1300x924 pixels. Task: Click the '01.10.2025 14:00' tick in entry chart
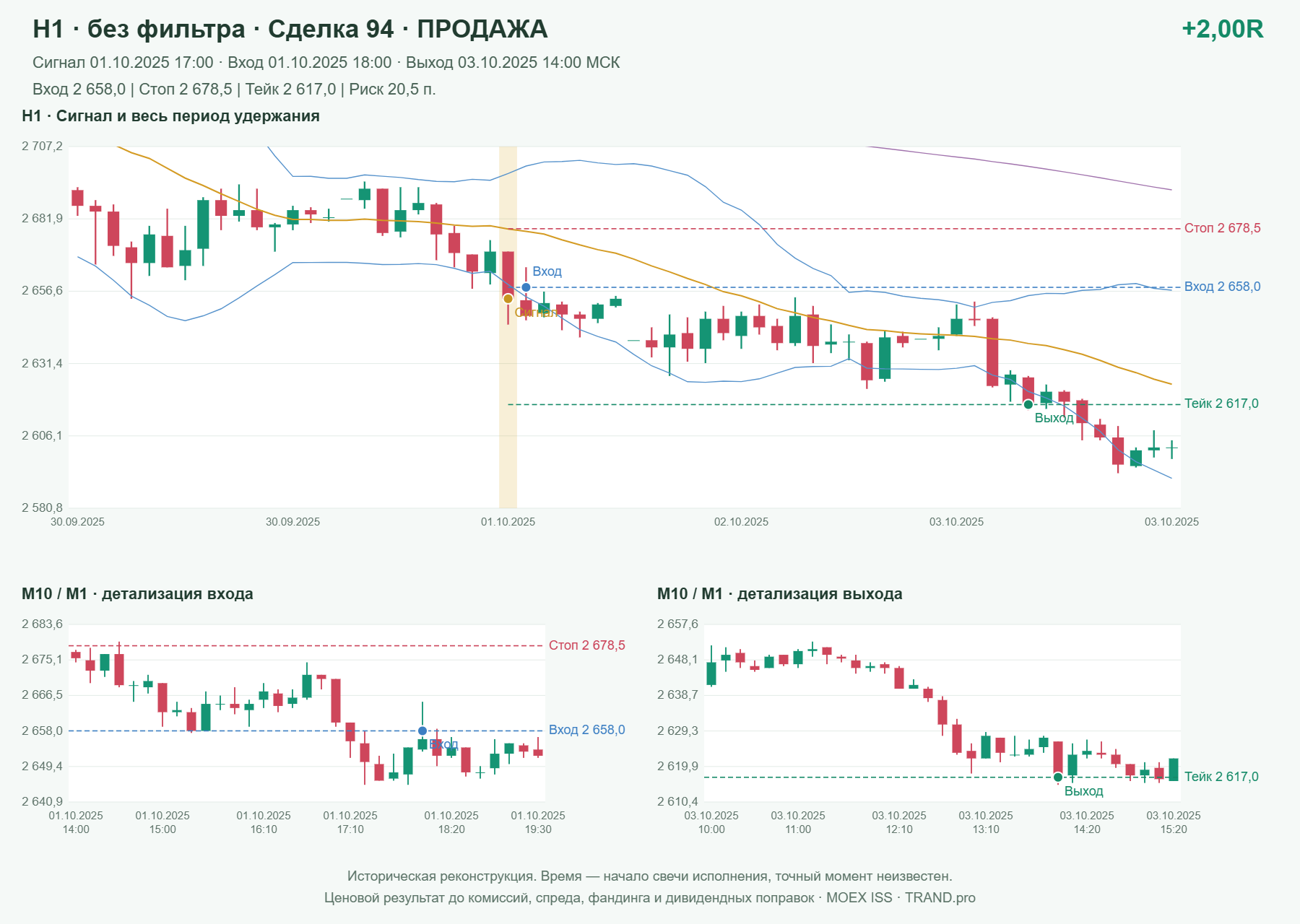point(76,822)
